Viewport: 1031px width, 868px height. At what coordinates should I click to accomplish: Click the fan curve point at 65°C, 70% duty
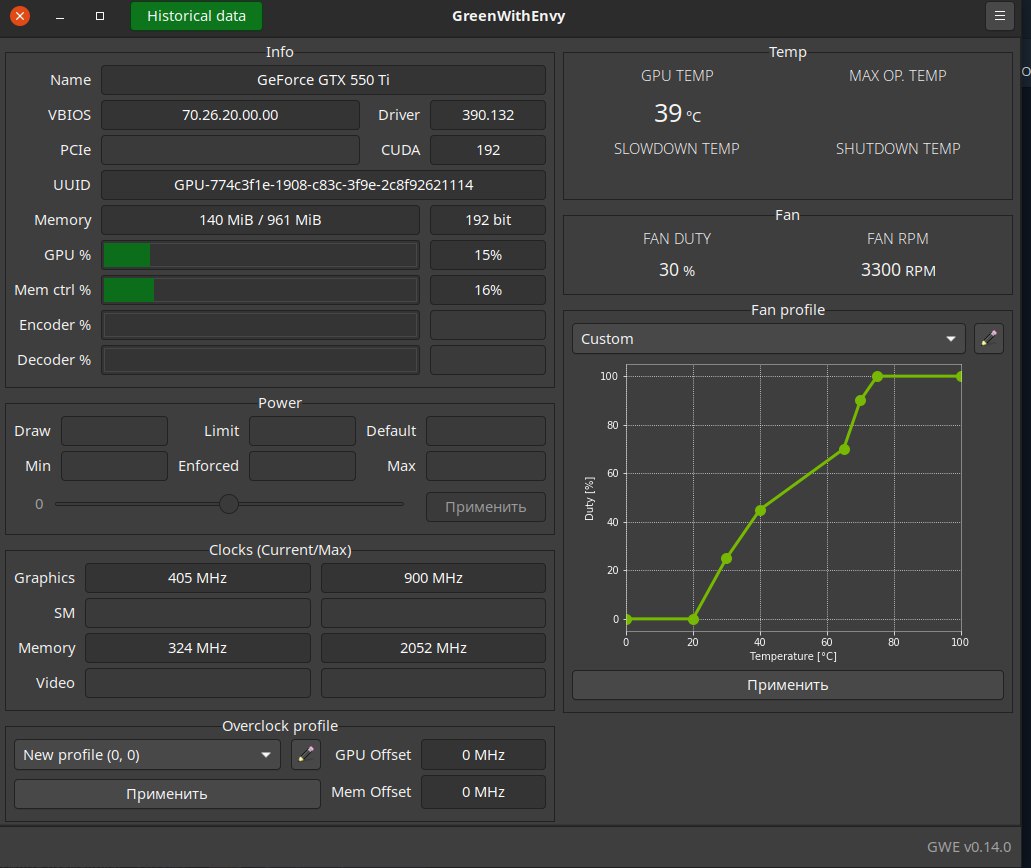pos(844,449)
